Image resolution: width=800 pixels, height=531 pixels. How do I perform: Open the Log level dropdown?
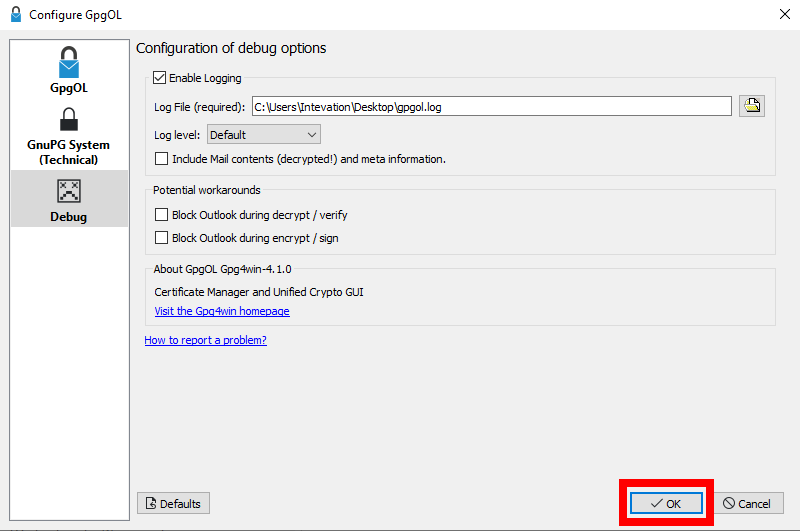pos(262,134)
